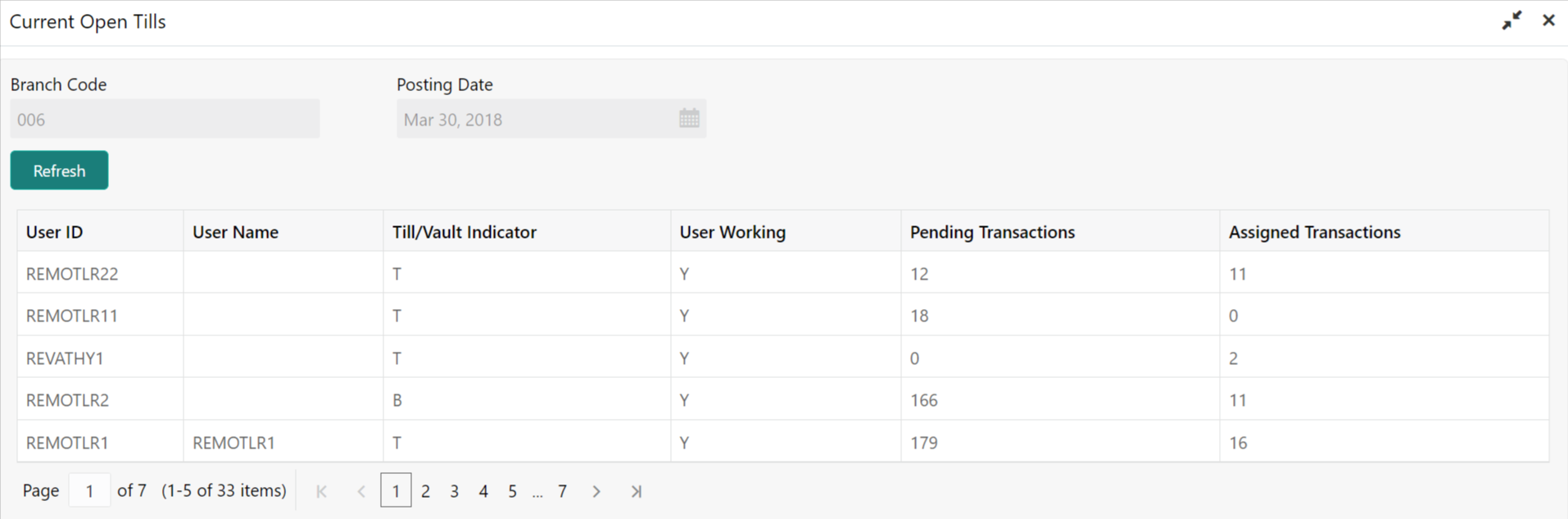Select the REMOTLR22 row
Viewport: 1568px width, 519px height.
coord(72,274)
